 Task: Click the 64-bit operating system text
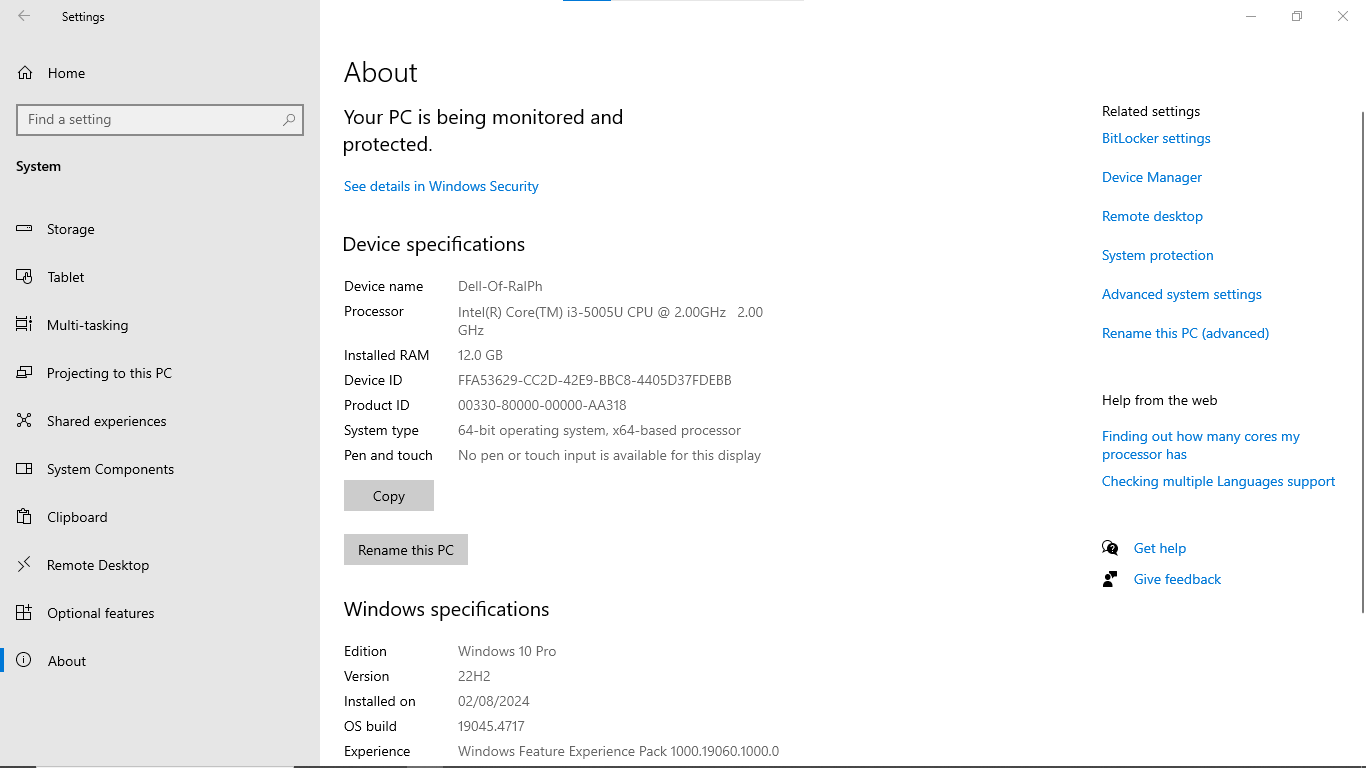tap(599, 430)
